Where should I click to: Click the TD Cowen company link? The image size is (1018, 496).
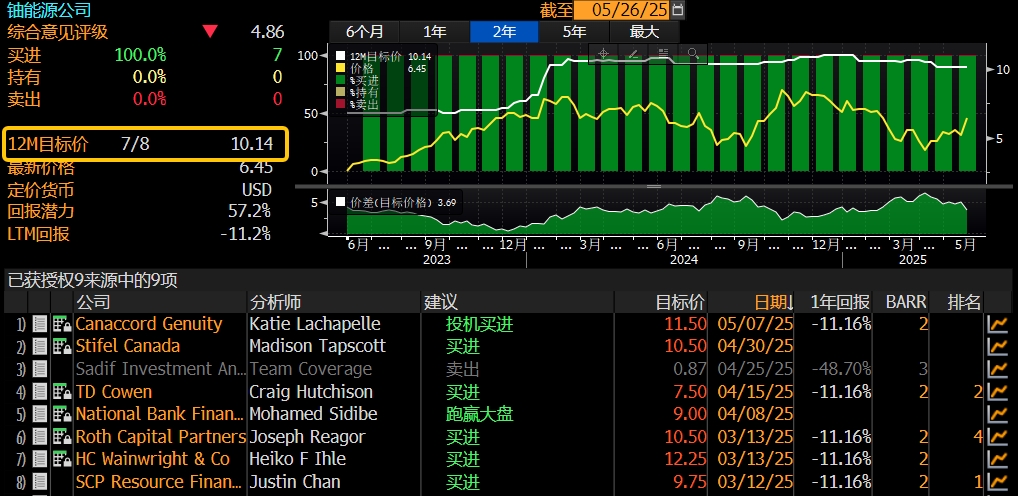[114, 391]
